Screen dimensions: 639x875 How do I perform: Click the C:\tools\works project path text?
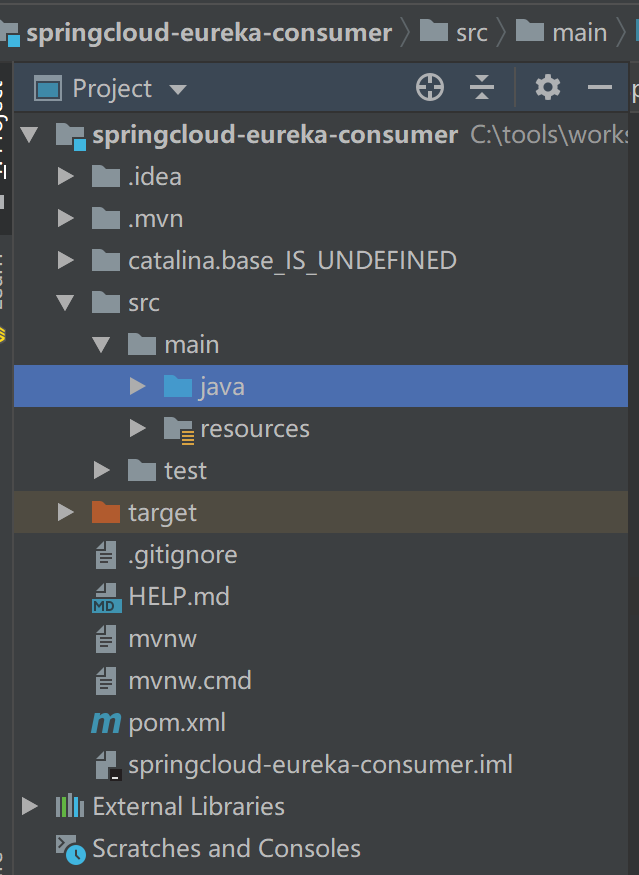point(549,135)
